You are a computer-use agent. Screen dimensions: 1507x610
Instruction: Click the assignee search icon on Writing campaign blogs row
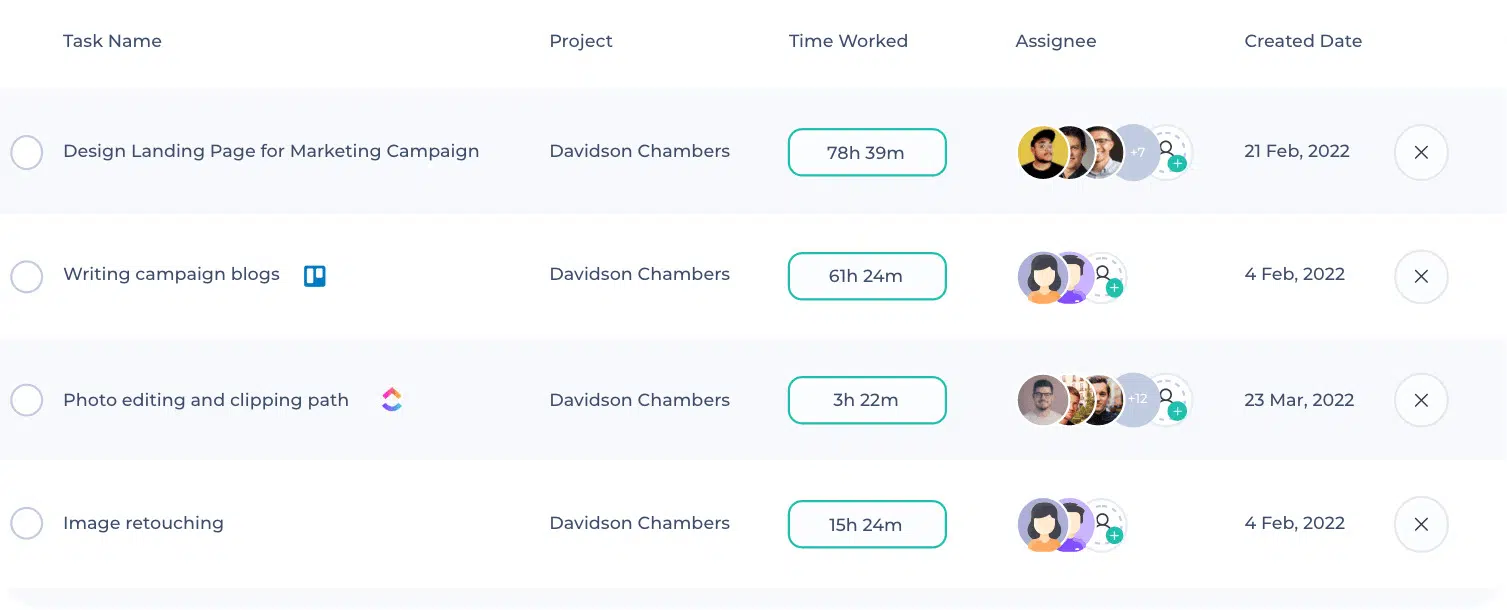pyautogui.click(x=1105, y=273)
